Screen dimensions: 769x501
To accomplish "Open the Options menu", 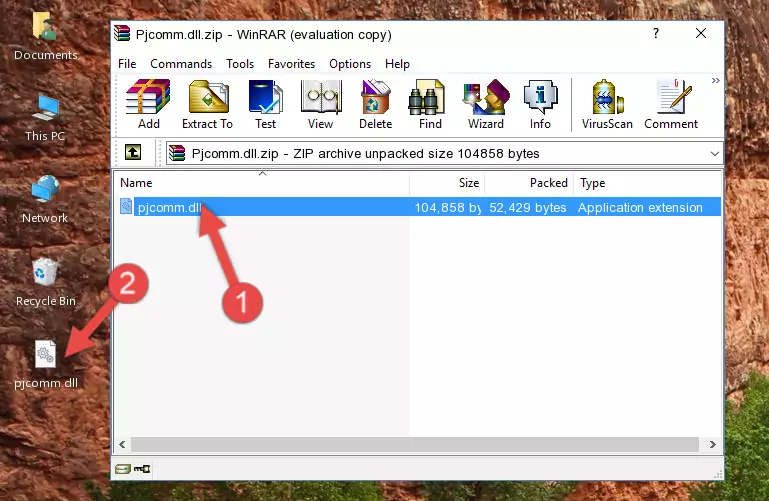I will 350,64.
